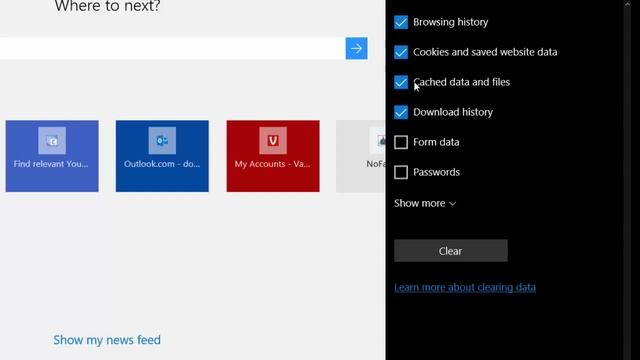The height and width of the screenshot is (360, 640).
Task: Click Show my news feed link
Action: 107,340
